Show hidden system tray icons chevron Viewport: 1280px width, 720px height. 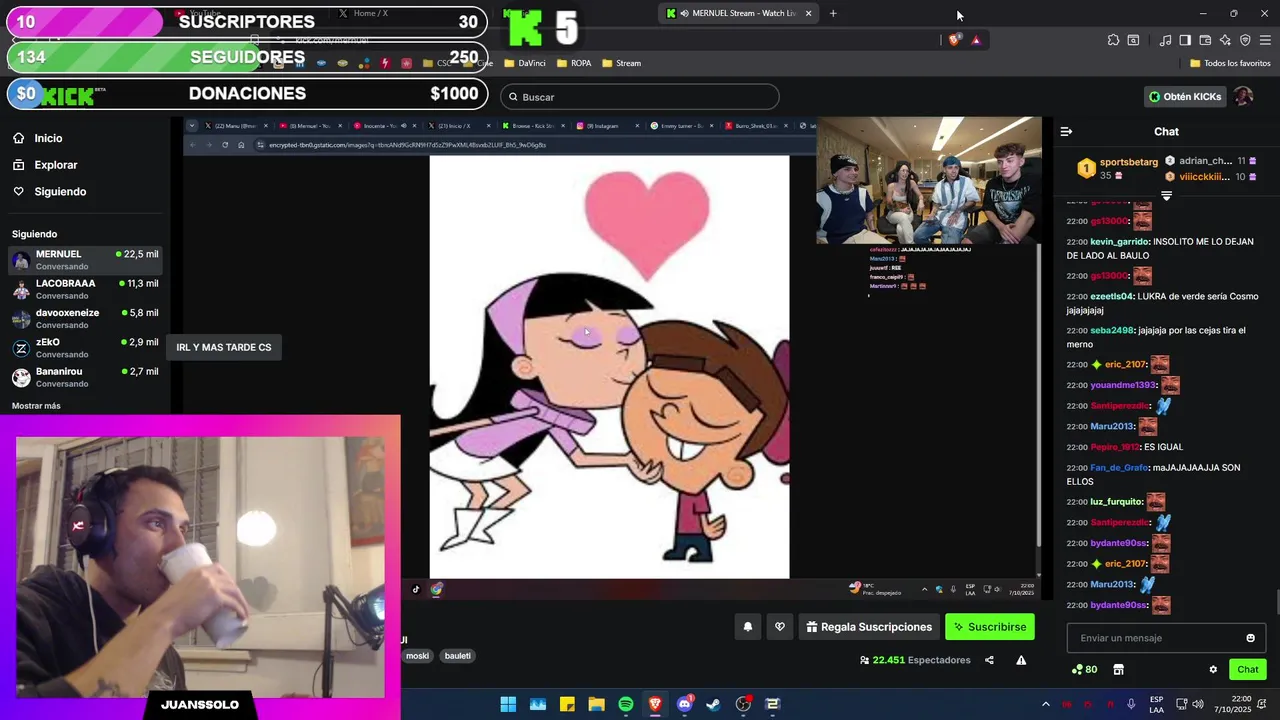tap(1046, 704)
